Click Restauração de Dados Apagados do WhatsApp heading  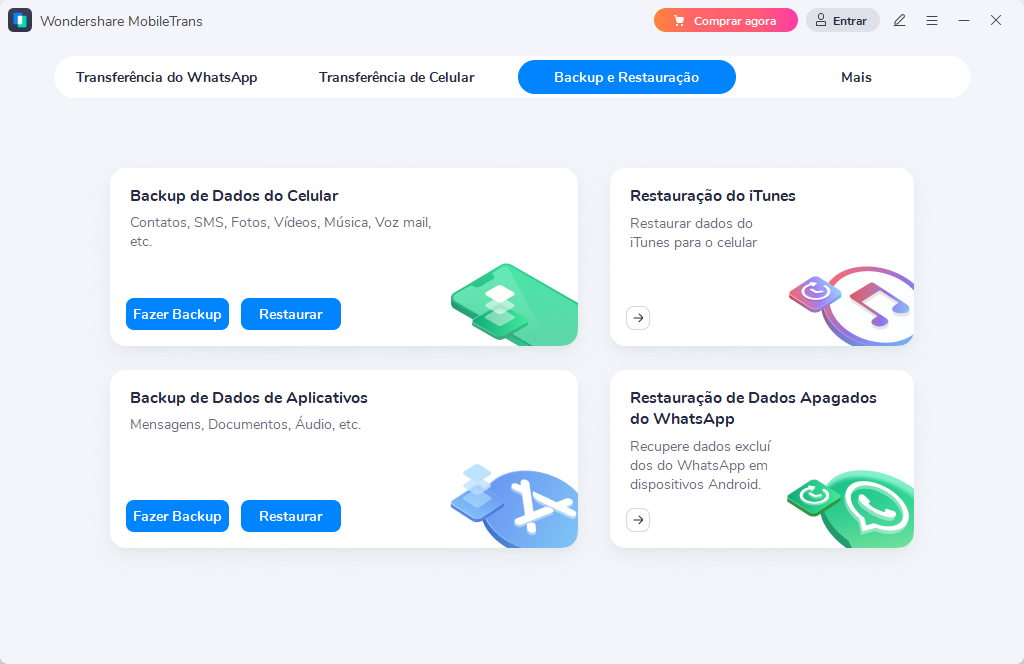pos(753,408)
